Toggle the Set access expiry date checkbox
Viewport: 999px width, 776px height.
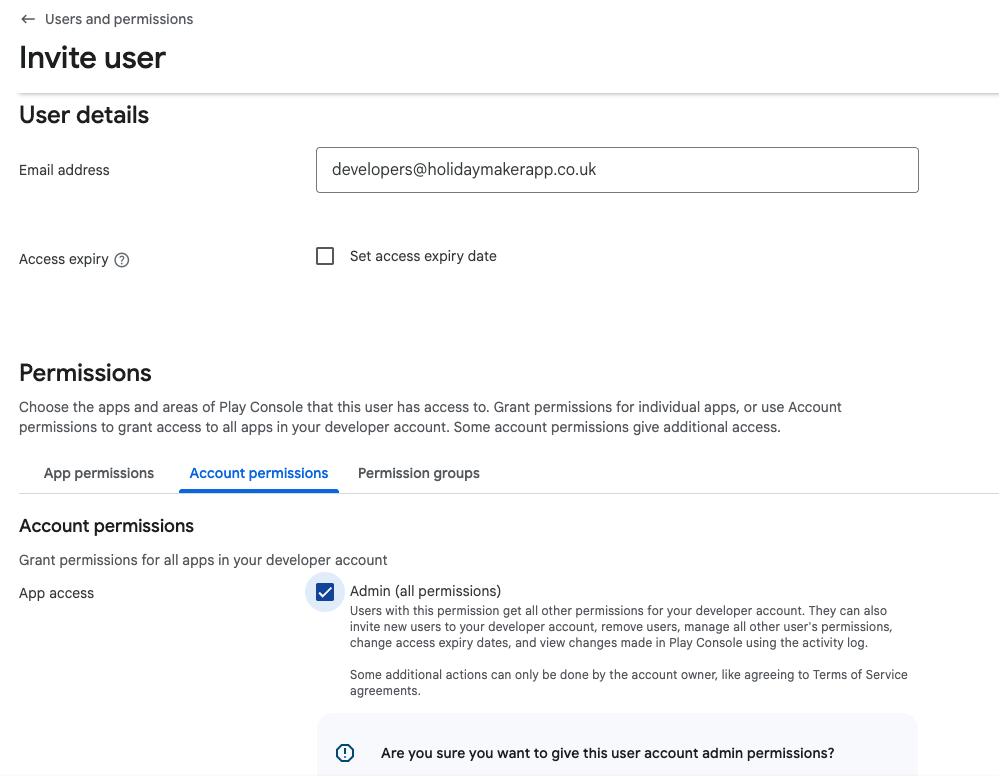click(324, 255)
